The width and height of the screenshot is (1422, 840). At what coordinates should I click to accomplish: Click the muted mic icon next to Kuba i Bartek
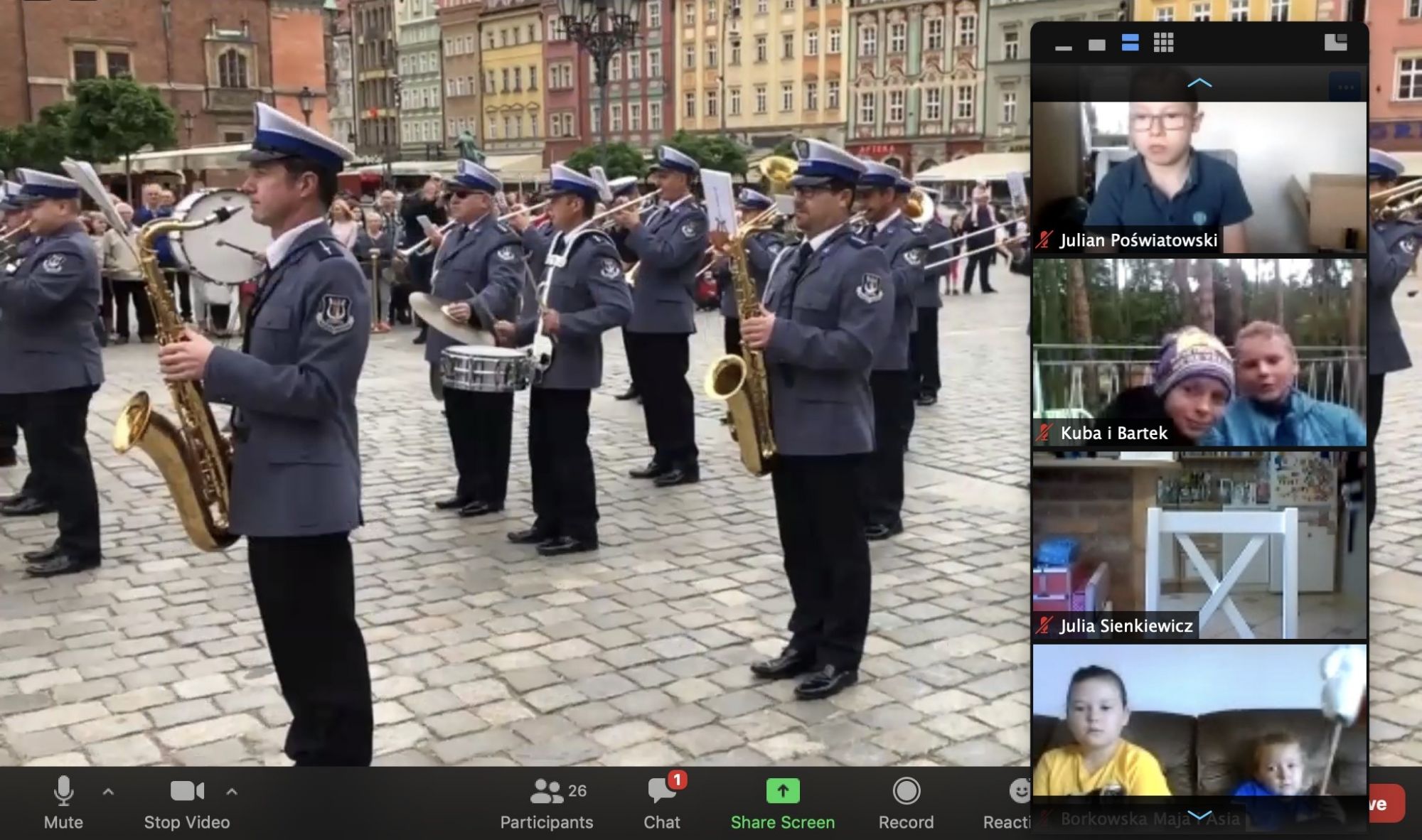click(1044, 432)
